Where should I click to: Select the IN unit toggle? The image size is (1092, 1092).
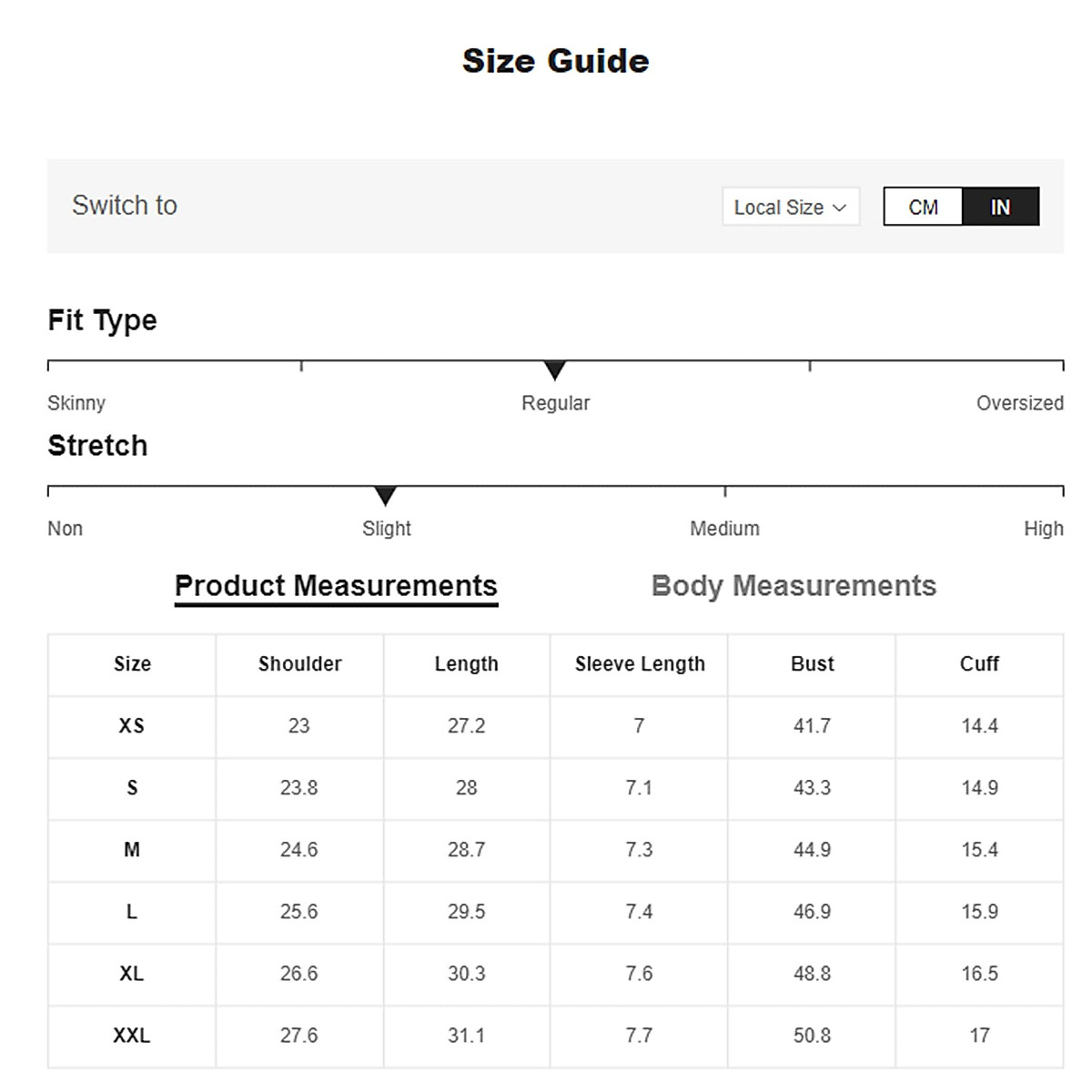pos(1000,207)
